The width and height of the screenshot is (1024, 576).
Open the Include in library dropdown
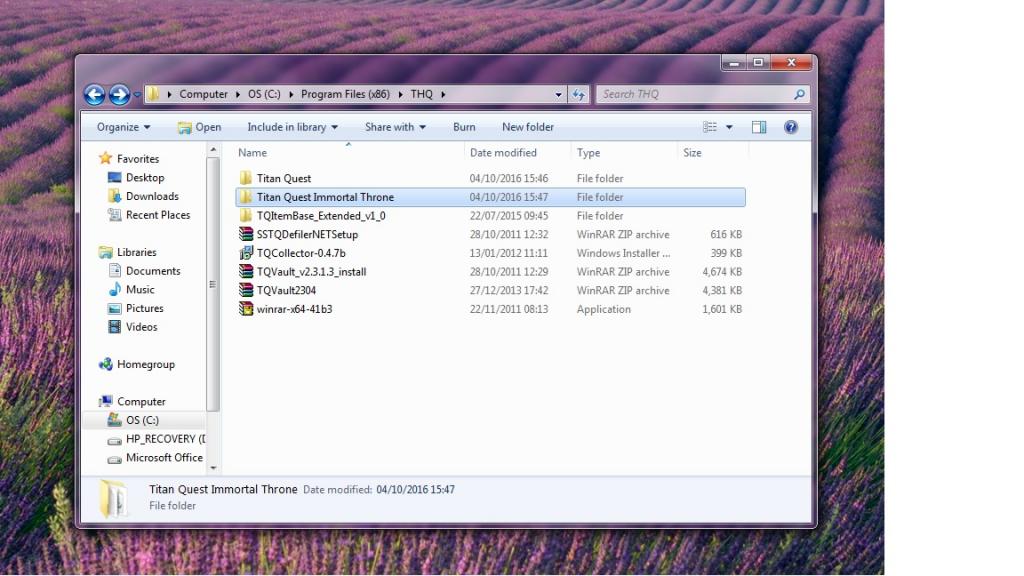pyautogui.click(x=292, y=127)
